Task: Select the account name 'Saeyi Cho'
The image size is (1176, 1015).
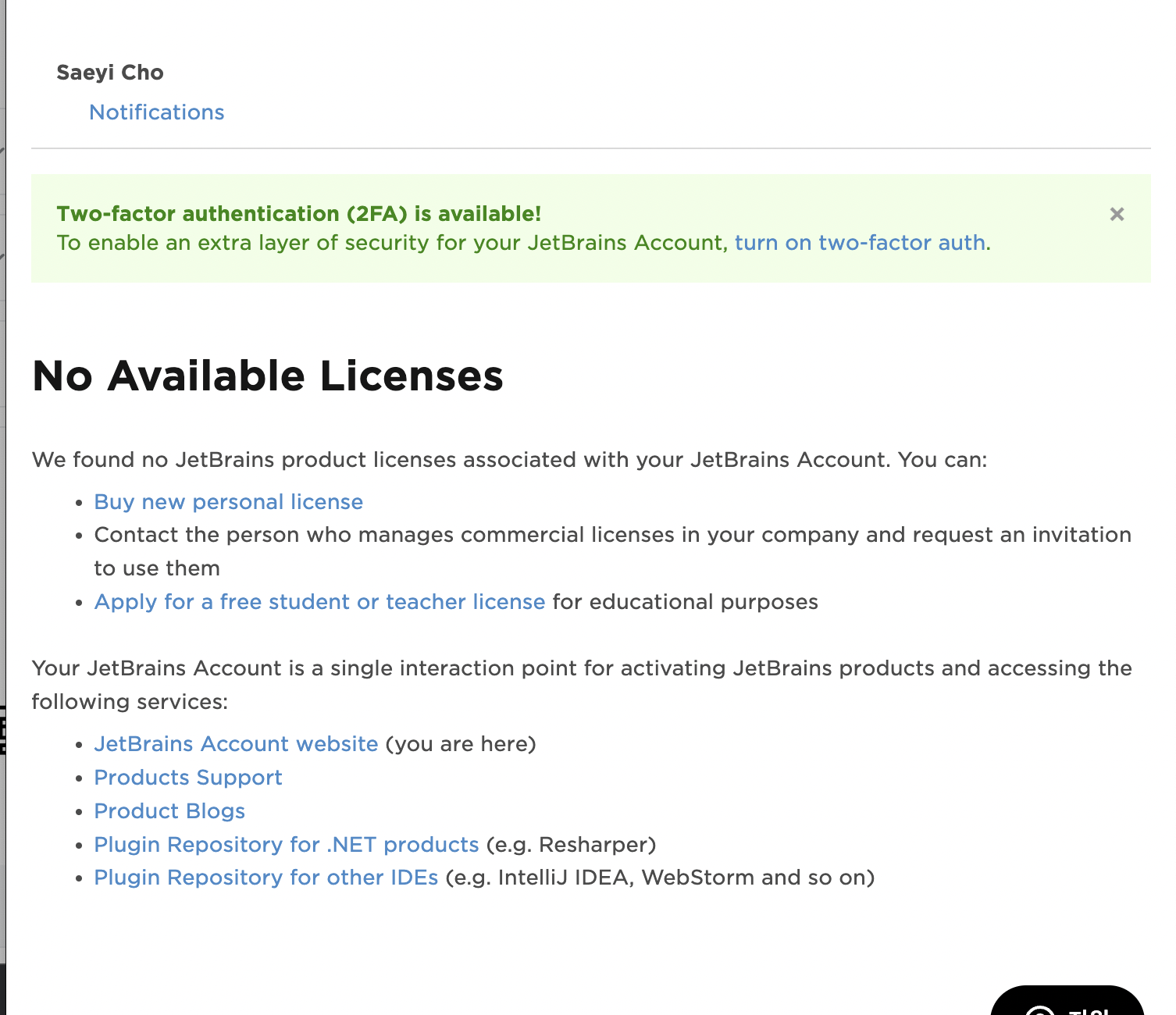Action: point(110,73)
